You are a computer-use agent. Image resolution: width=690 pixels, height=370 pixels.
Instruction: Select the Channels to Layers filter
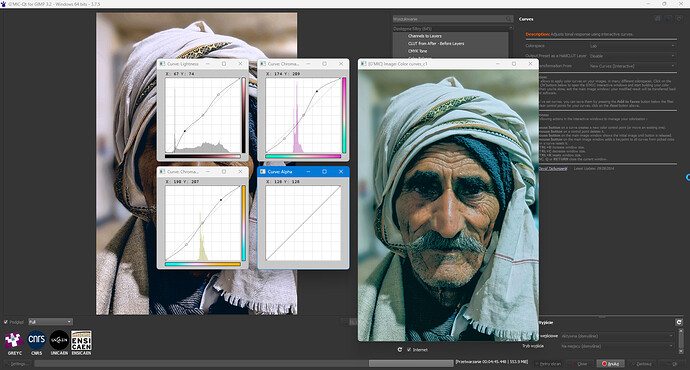click(x=425, y=36)
